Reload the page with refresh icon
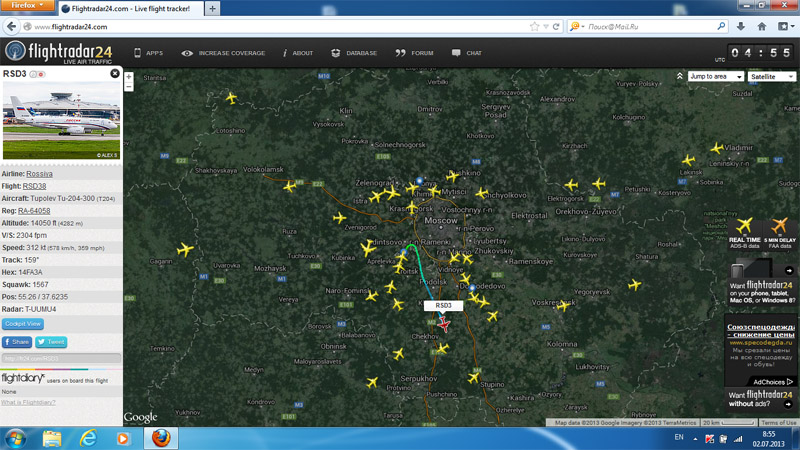Viewport: 800px width, 450px height. pos(556,27)
